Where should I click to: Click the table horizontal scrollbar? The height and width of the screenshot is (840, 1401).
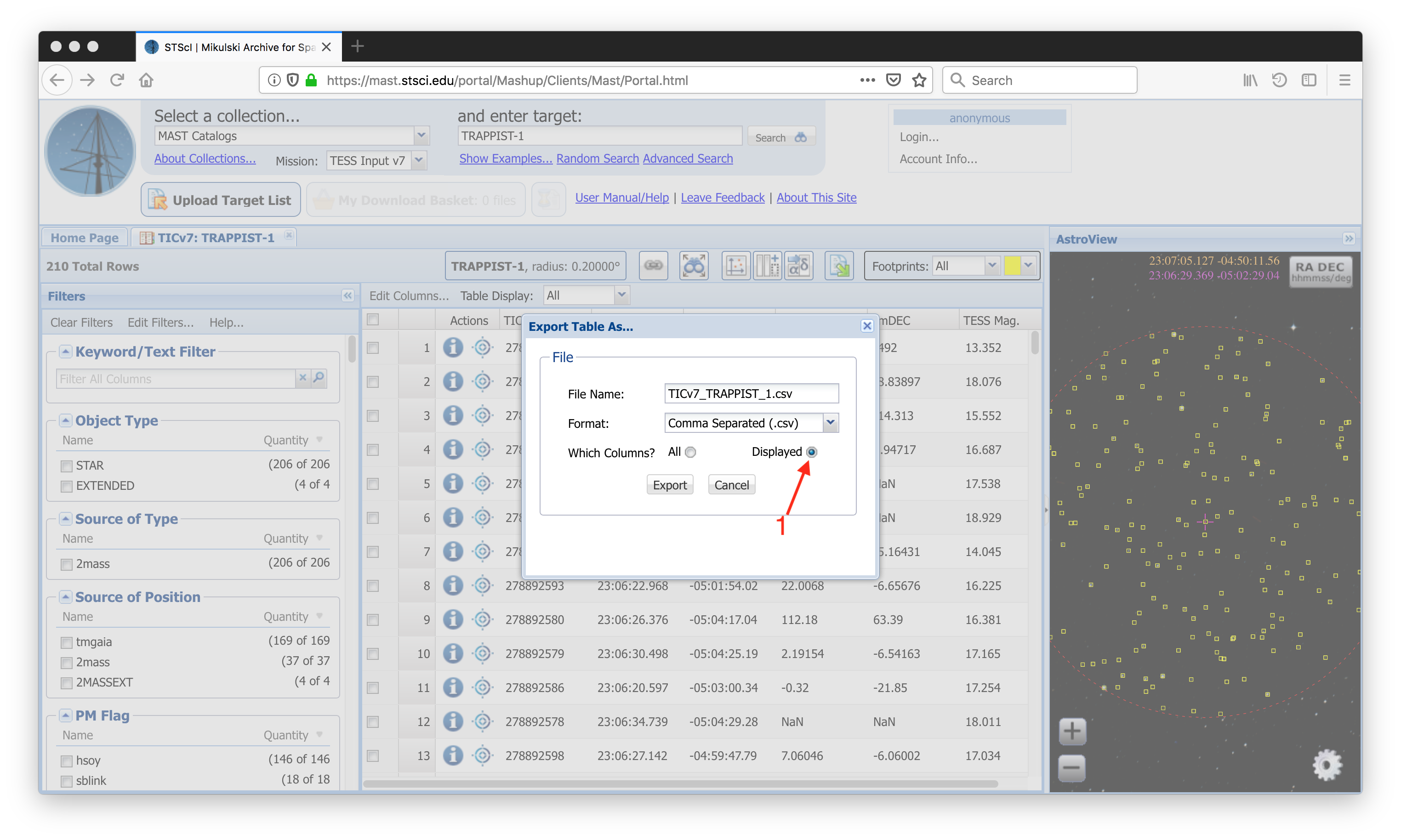click(680, 784)
